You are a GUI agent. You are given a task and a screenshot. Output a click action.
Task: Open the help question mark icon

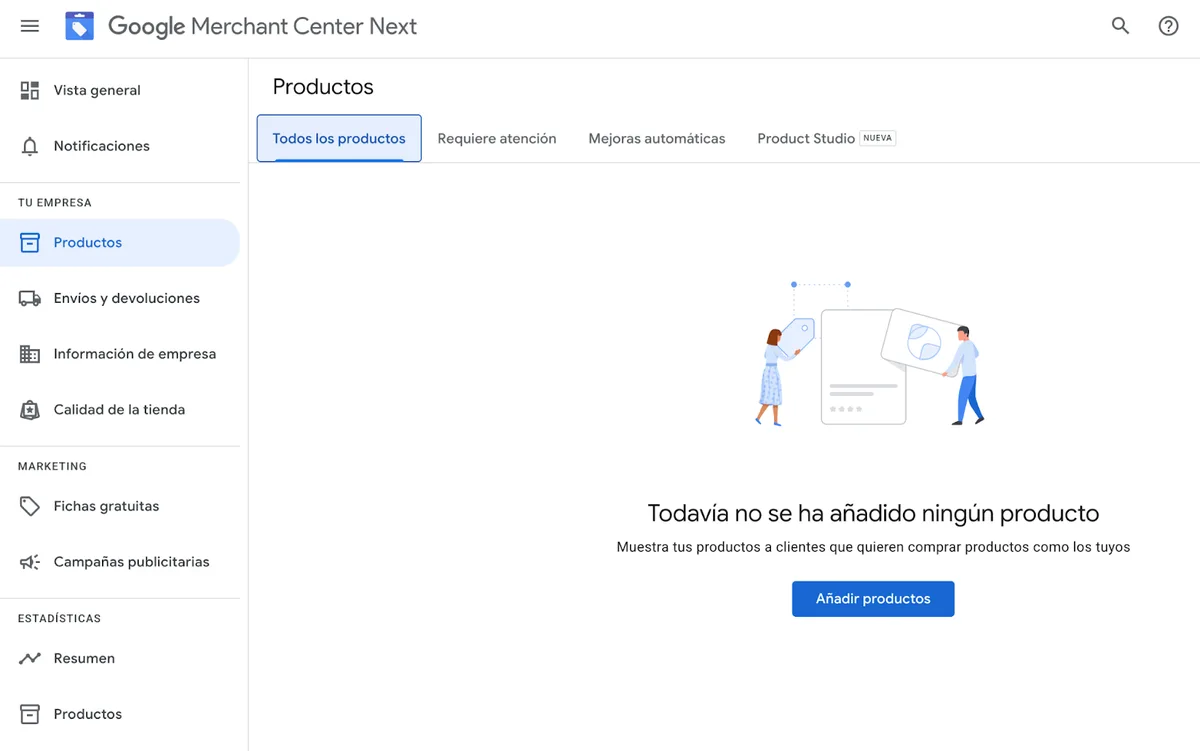click(1168, 26)
